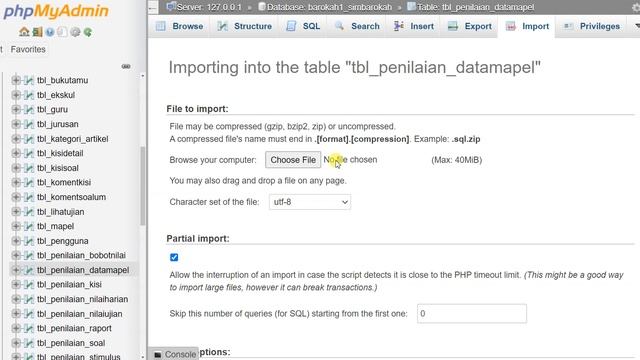
Task: Click Database: barokah1_simbarokah breadcrumb link
Action: (329, 7)
